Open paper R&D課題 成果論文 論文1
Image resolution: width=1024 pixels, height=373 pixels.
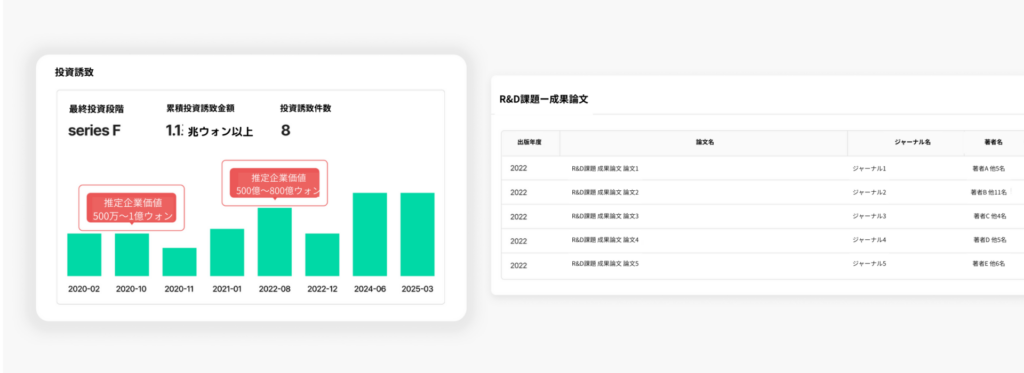pyautogui.click(x=605, y=169)
